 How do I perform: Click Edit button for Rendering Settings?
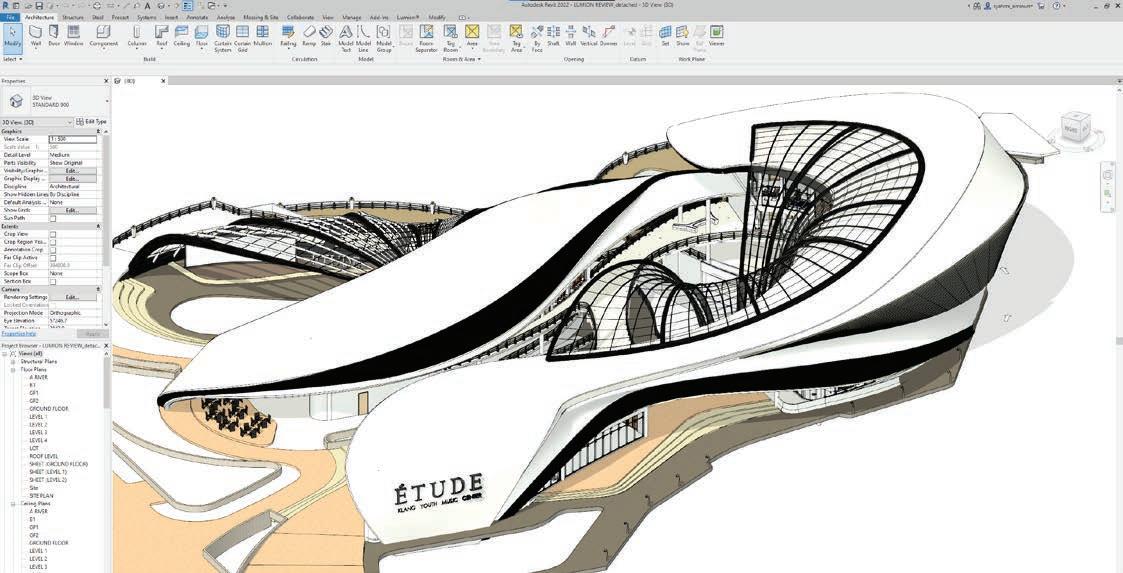pos(72,297)
